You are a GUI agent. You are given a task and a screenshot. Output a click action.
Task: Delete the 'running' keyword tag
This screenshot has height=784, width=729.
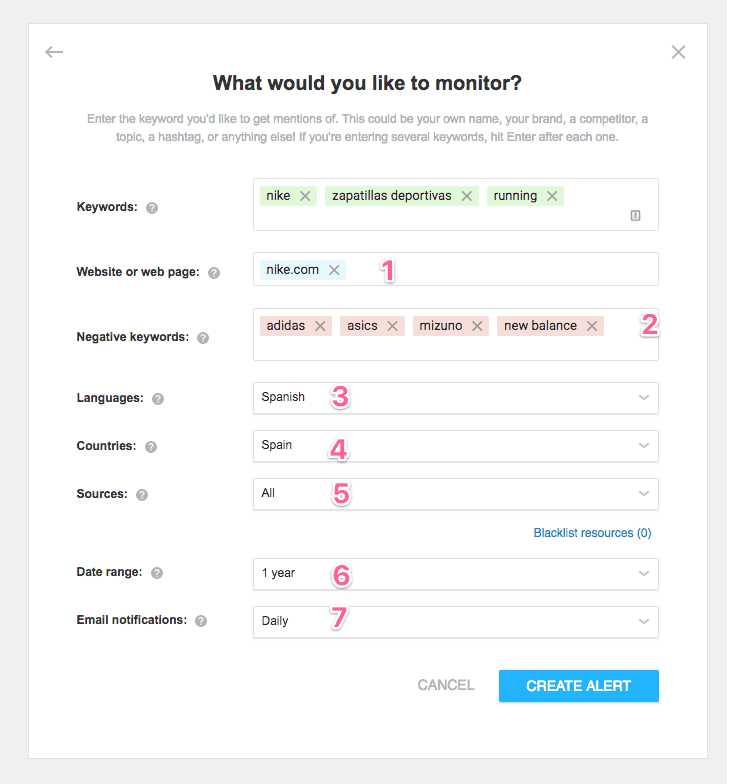tap(552, 196)
